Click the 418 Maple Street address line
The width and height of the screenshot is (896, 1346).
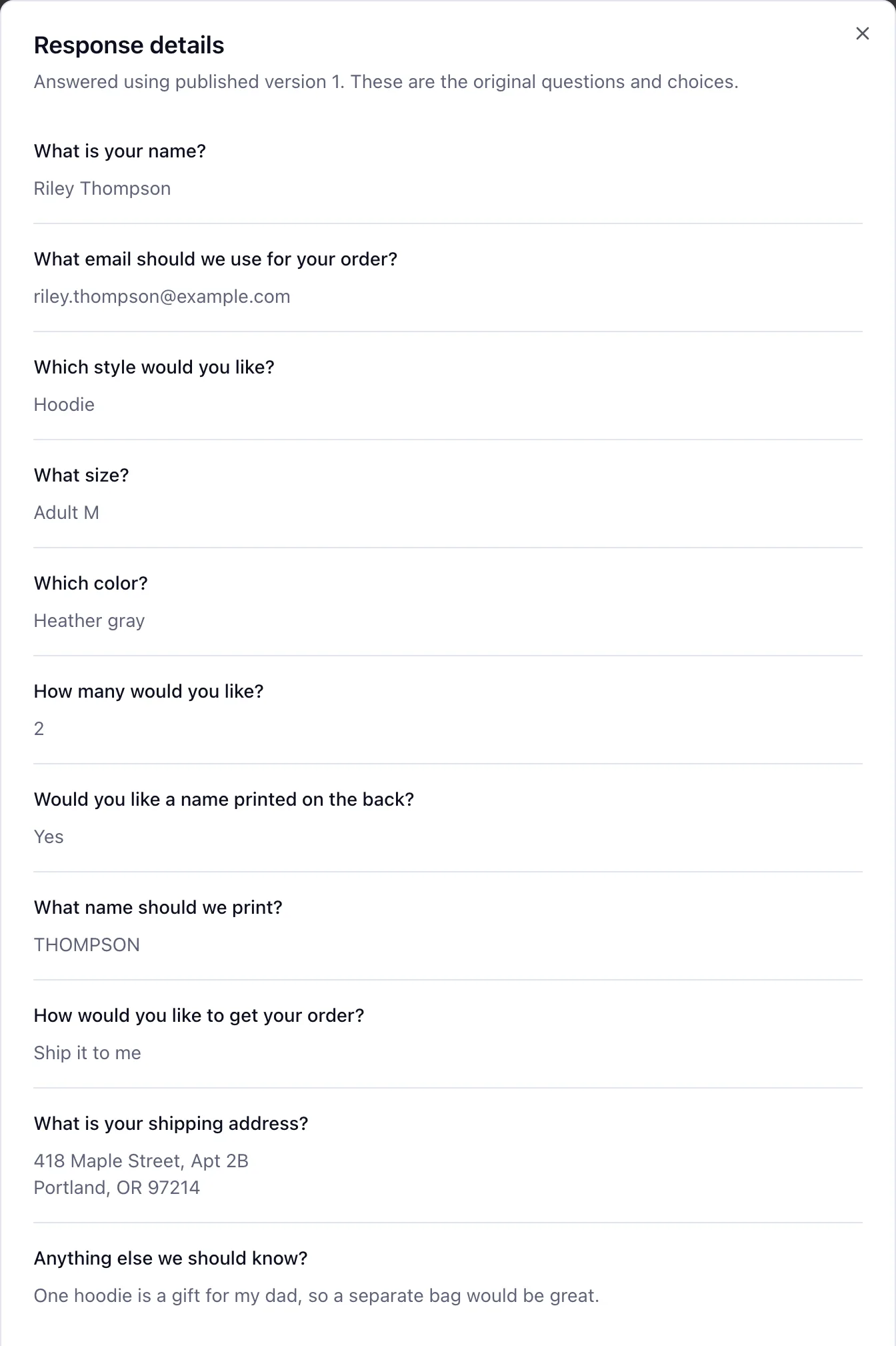click(x=141, y=1161)
